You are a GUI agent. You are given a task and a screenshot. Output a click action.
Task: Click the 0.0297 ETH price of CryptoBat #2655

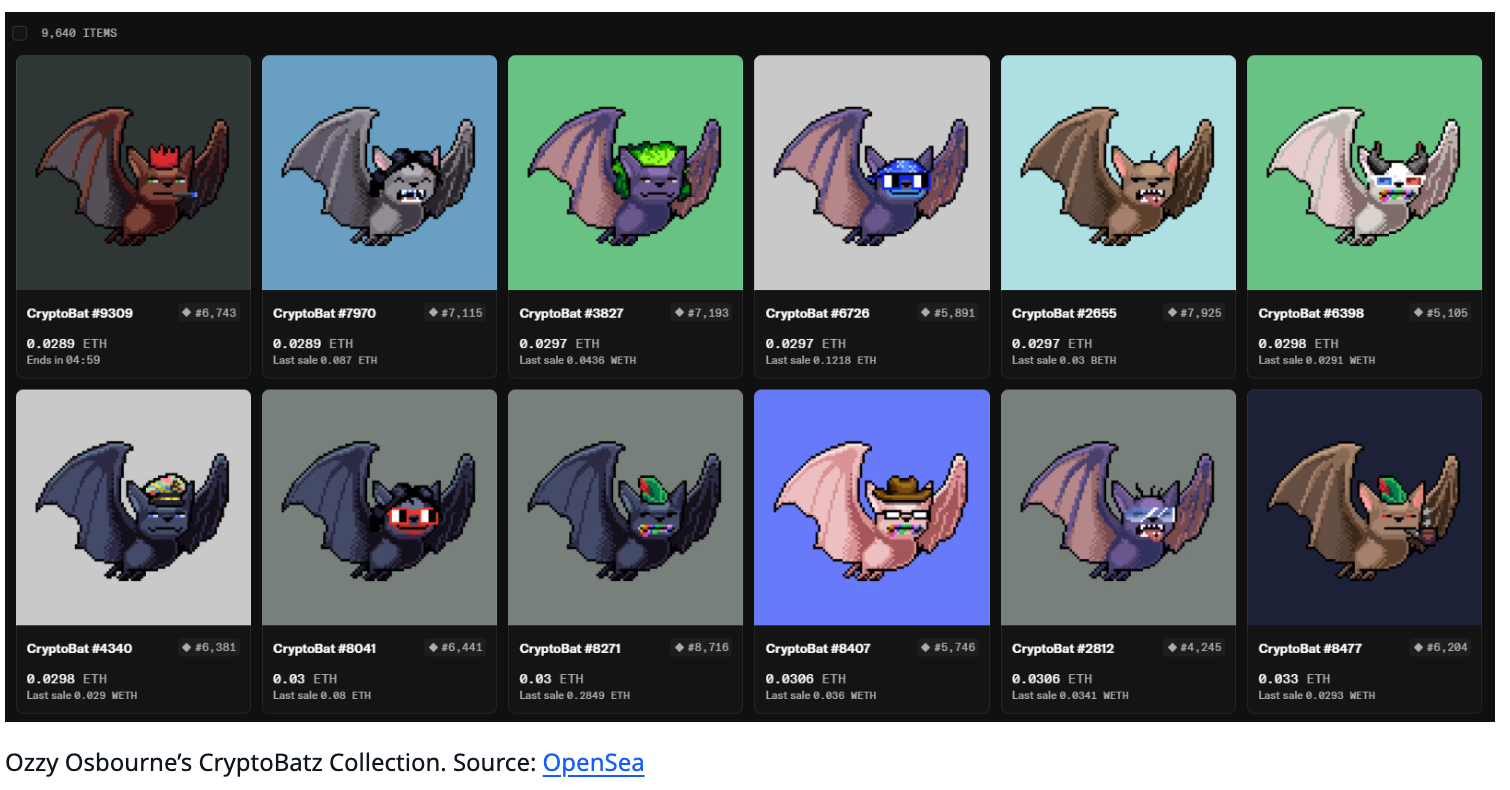point(1055,344)
